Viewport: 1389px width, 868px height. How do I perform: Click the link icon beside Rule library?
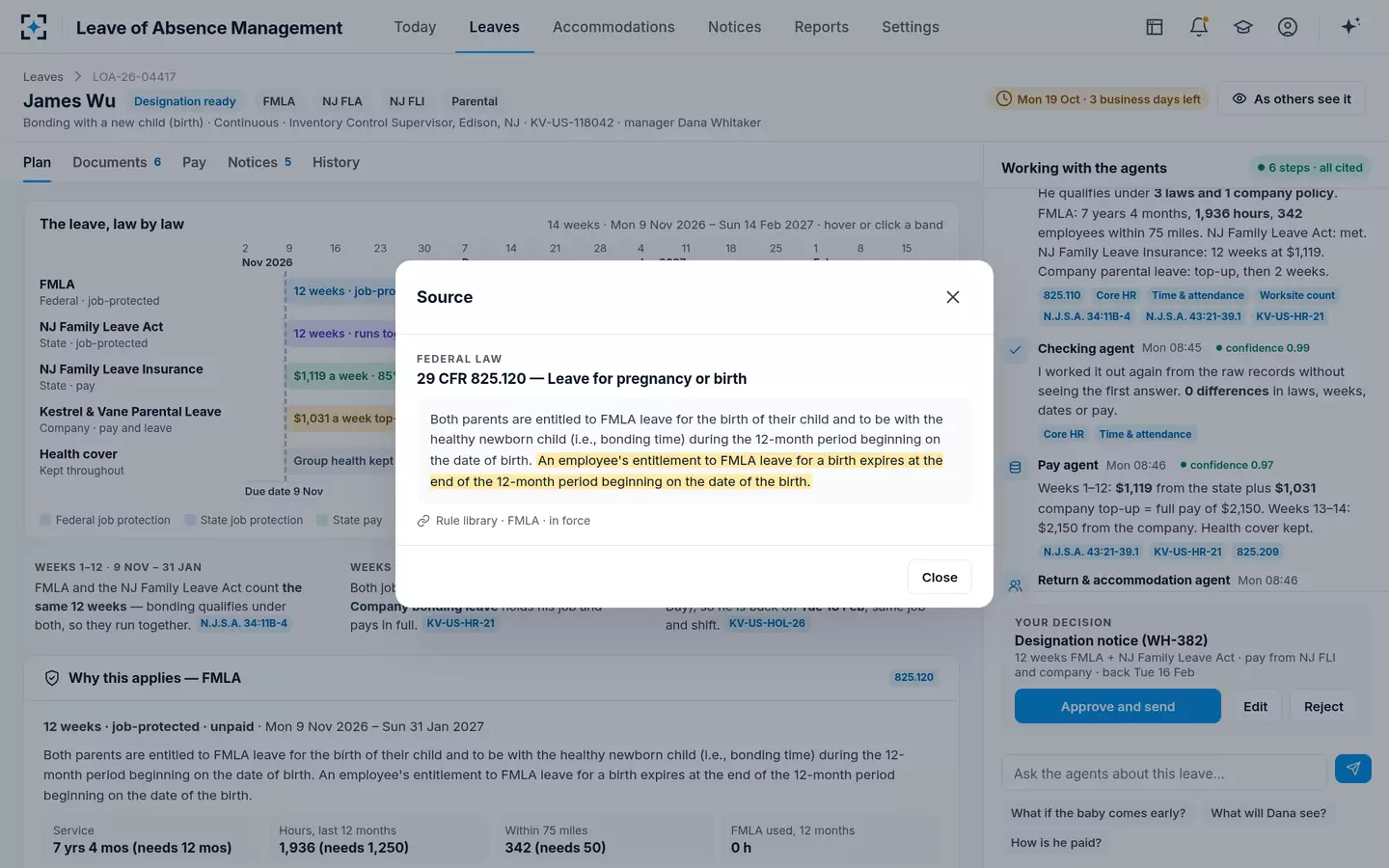click(x=423, y=521)
